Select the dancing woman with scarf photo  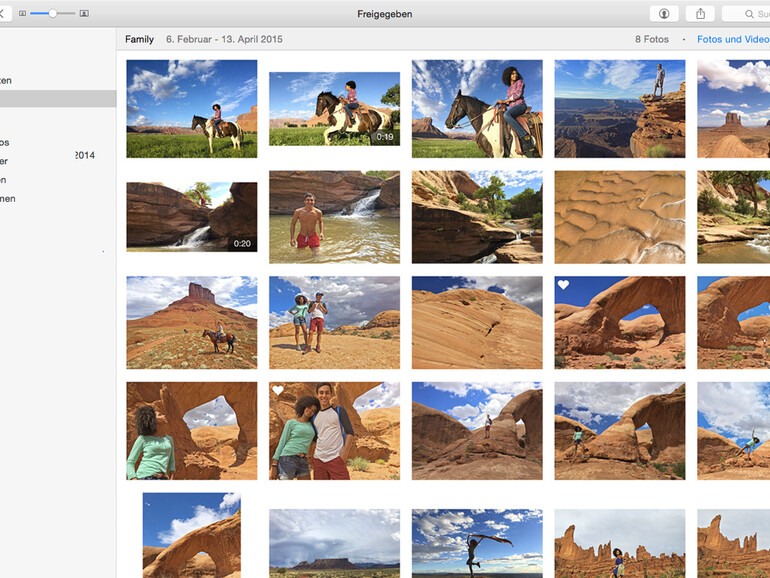477,544
